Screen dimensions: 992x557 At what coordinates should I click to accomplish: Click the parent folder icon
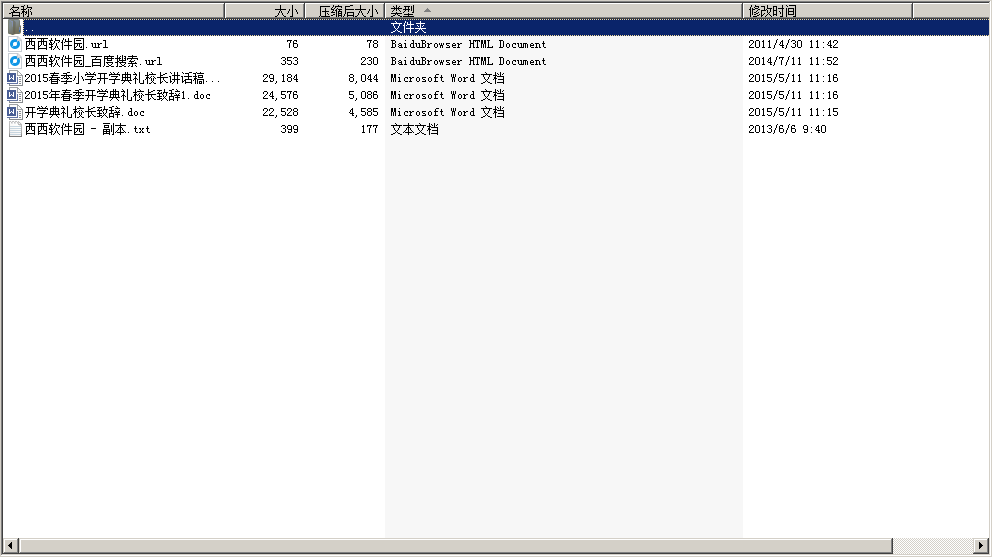tap(14, 27)
